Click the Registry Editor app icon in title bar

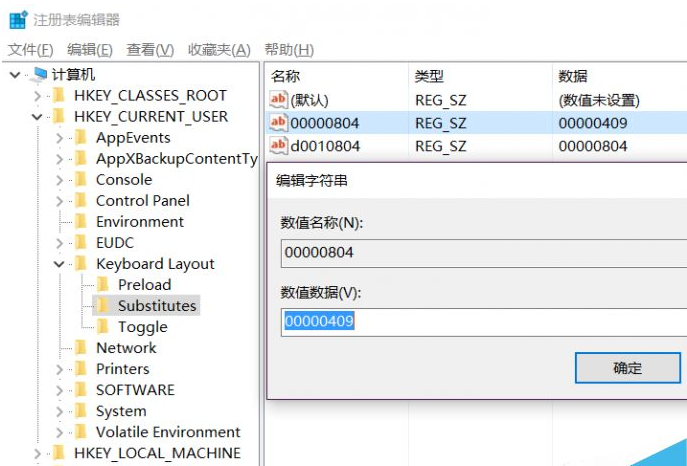coord(18,19)
